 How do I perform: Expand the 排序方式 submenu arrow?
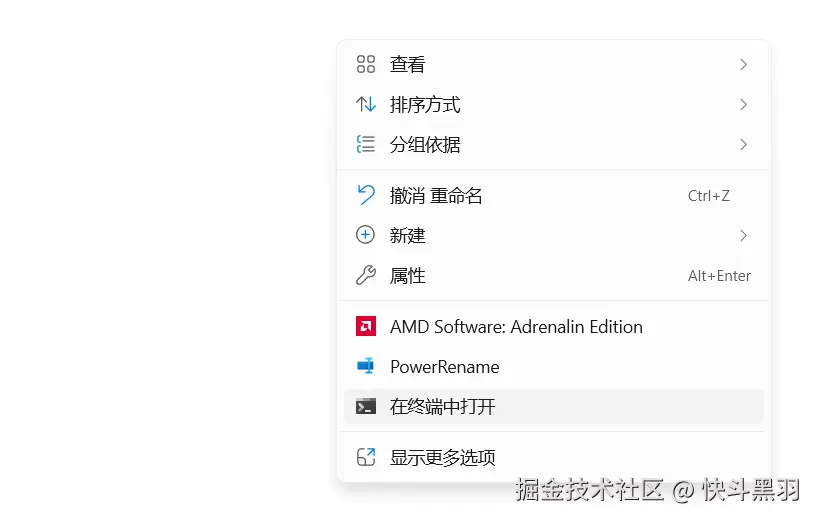click(x=743, y=105)
